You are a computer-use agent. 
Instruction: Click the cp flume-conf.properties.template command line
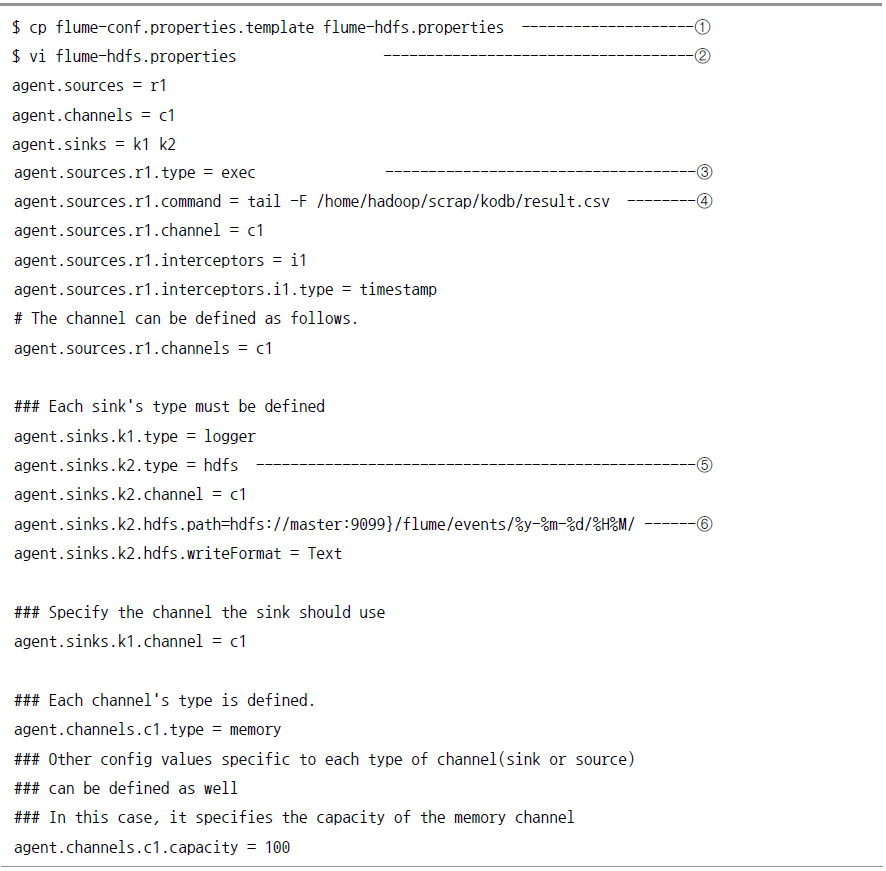(x=258, y=28)
